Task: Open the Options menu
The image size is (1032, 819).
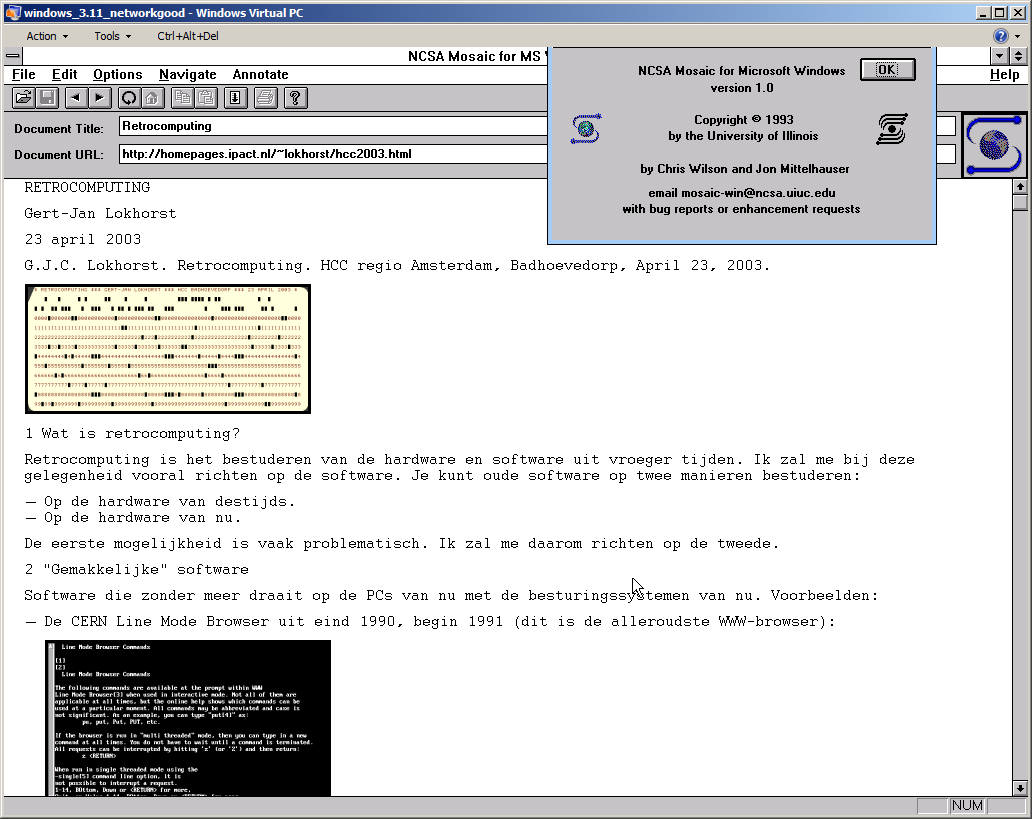Action: 117,74
